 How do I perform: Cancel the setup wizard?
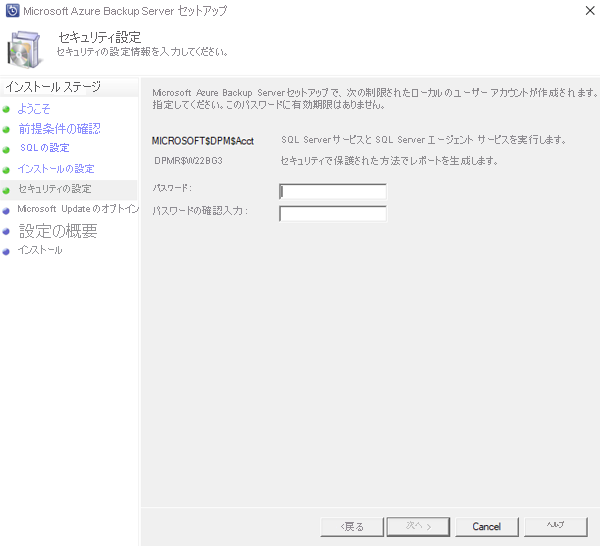point(487,527)
